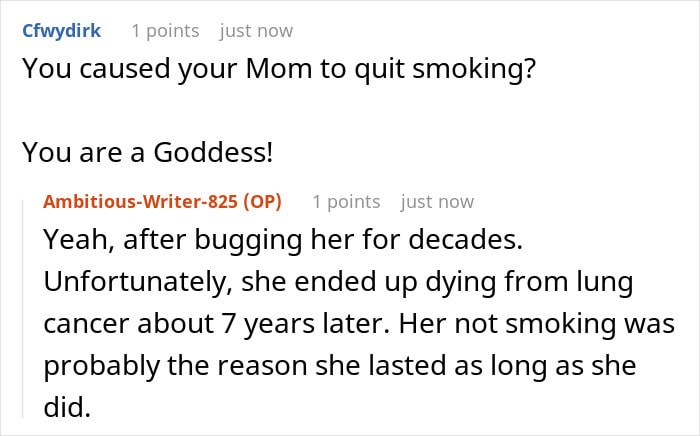Click the word 'decades.' in the OP reply
Image resolution: width=700 pixels, height=436 pixels.
click(x=466, y=239)
